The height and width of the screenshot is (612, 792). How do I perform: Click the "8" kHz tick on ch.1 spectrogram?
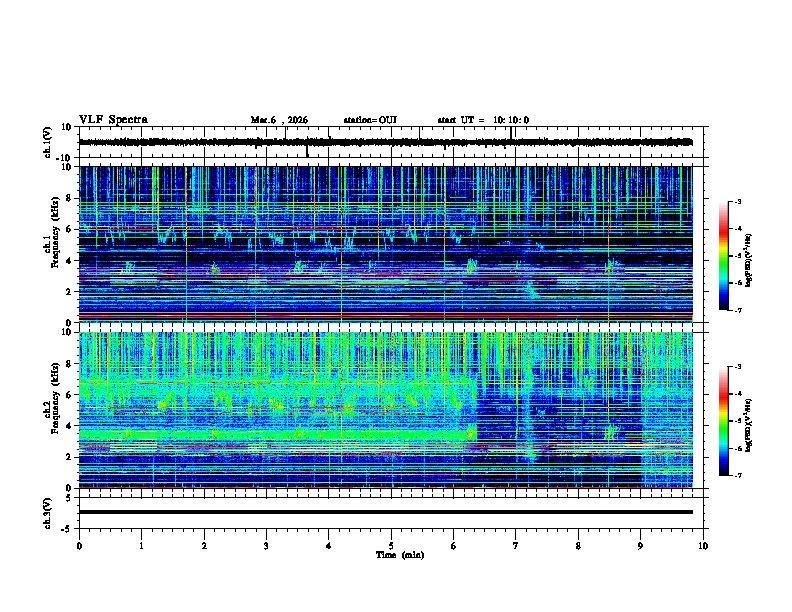click(x=70, y=198)
